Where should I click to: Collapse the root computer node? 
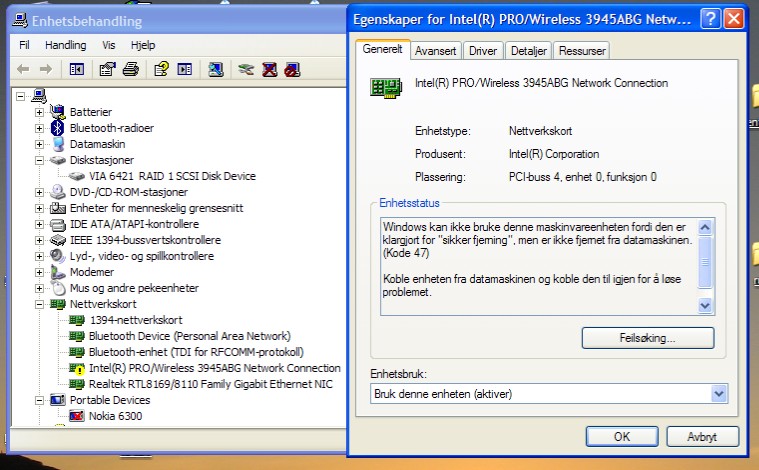coord(20,96)
